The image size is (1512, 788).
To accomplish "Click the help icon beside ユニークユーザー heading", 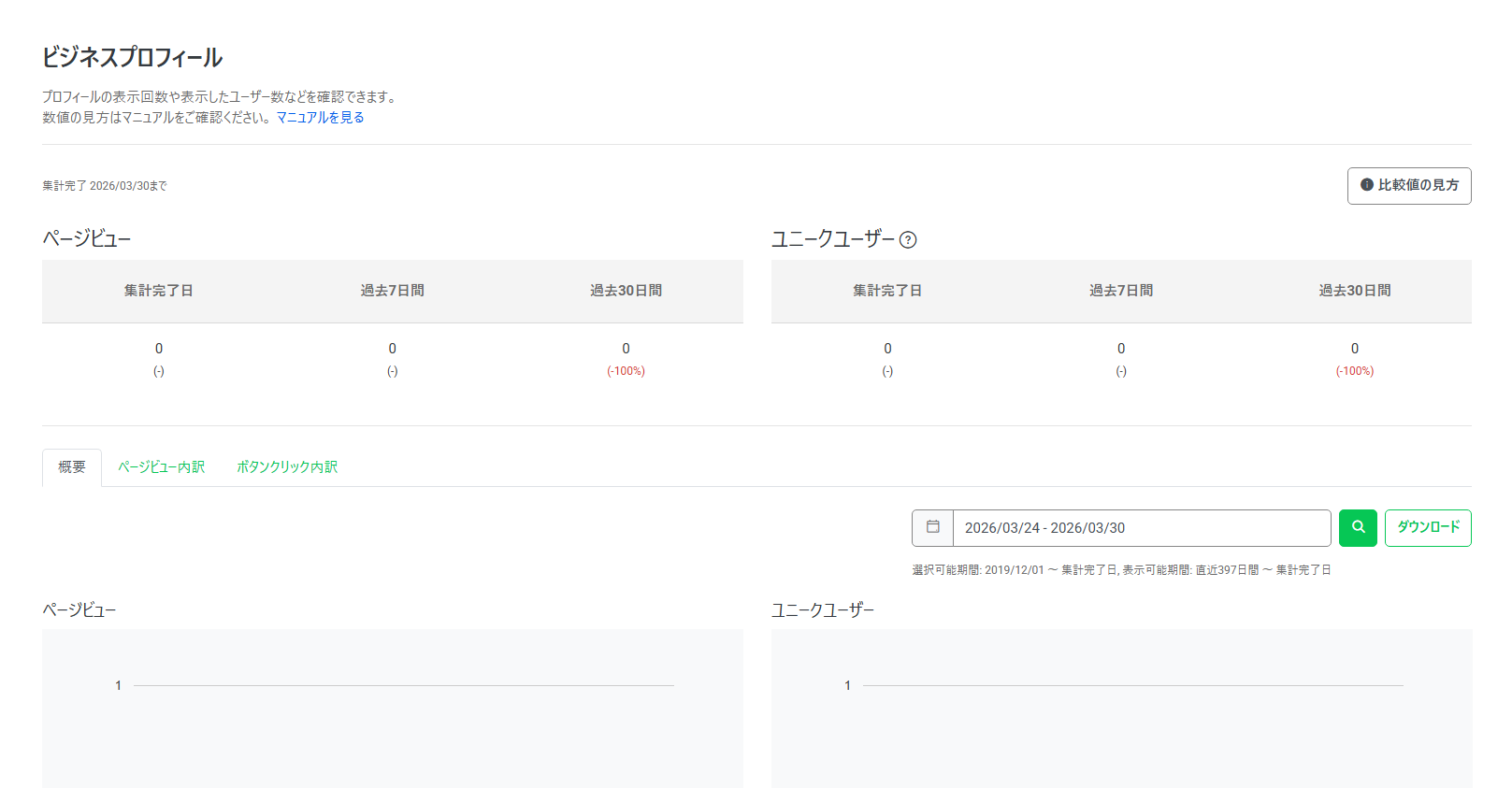I will coord(907,240).
